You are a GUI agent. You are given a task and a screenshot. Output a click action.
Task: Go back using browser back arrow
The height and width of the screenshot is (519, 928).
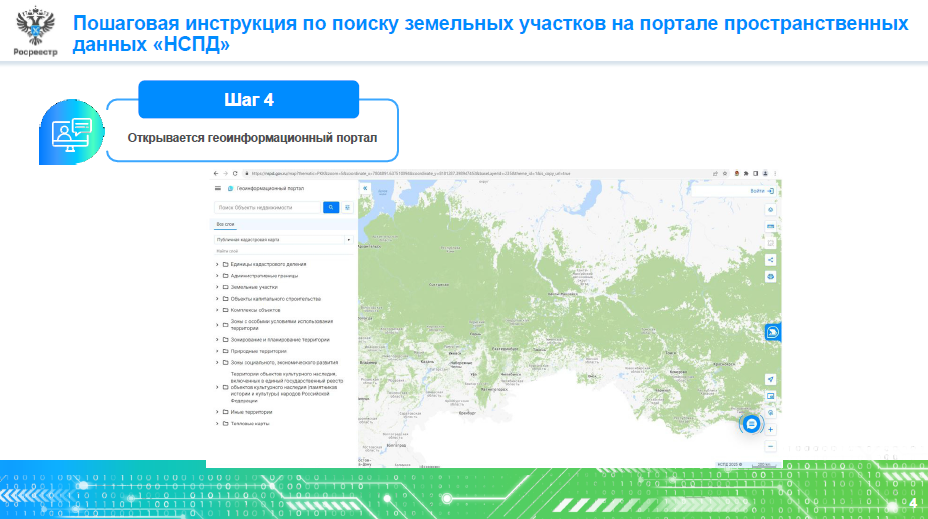(x=216, y=173)
